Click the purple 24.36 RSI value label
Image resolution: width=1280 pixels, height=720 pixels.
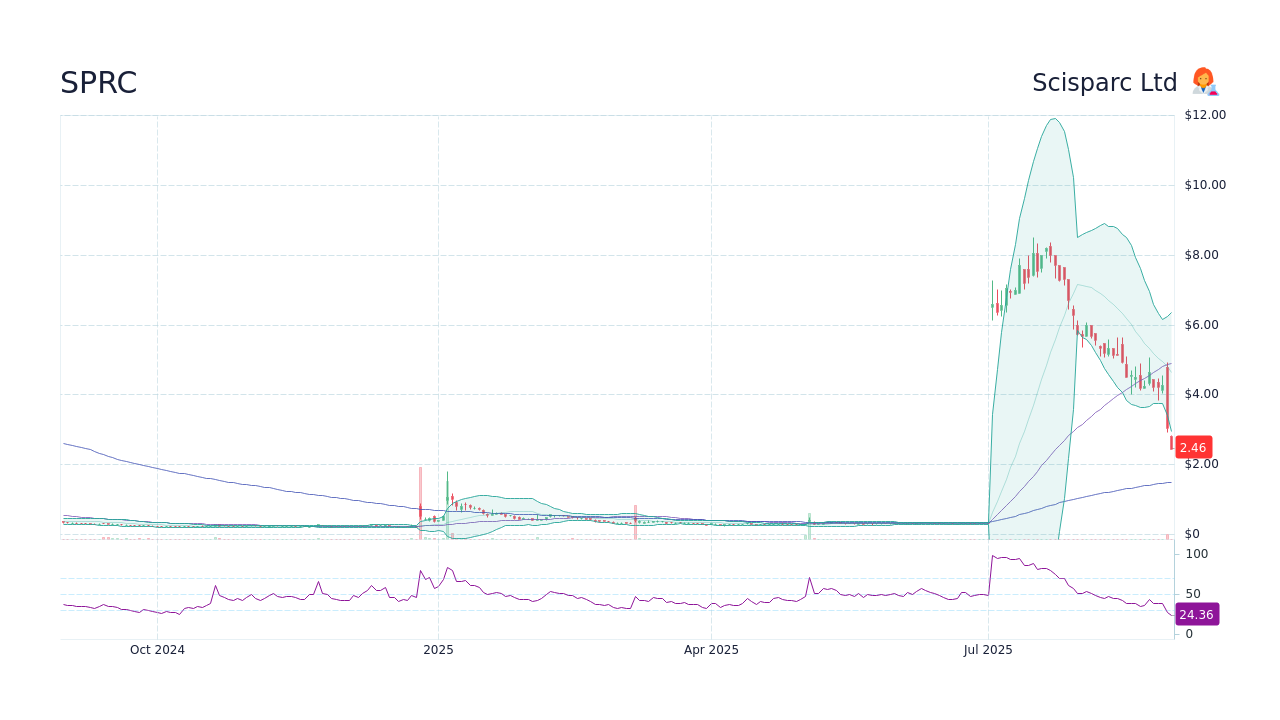tap(1196, 614)
